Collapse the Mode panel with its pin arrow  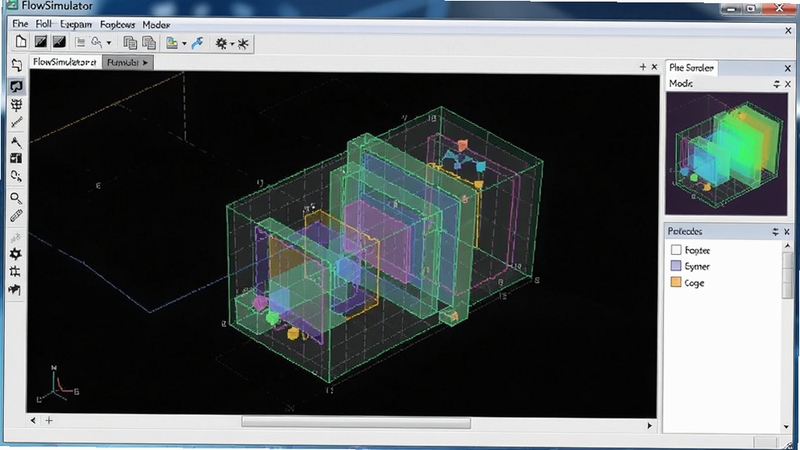pyautogui.click(x=777, y=84)
